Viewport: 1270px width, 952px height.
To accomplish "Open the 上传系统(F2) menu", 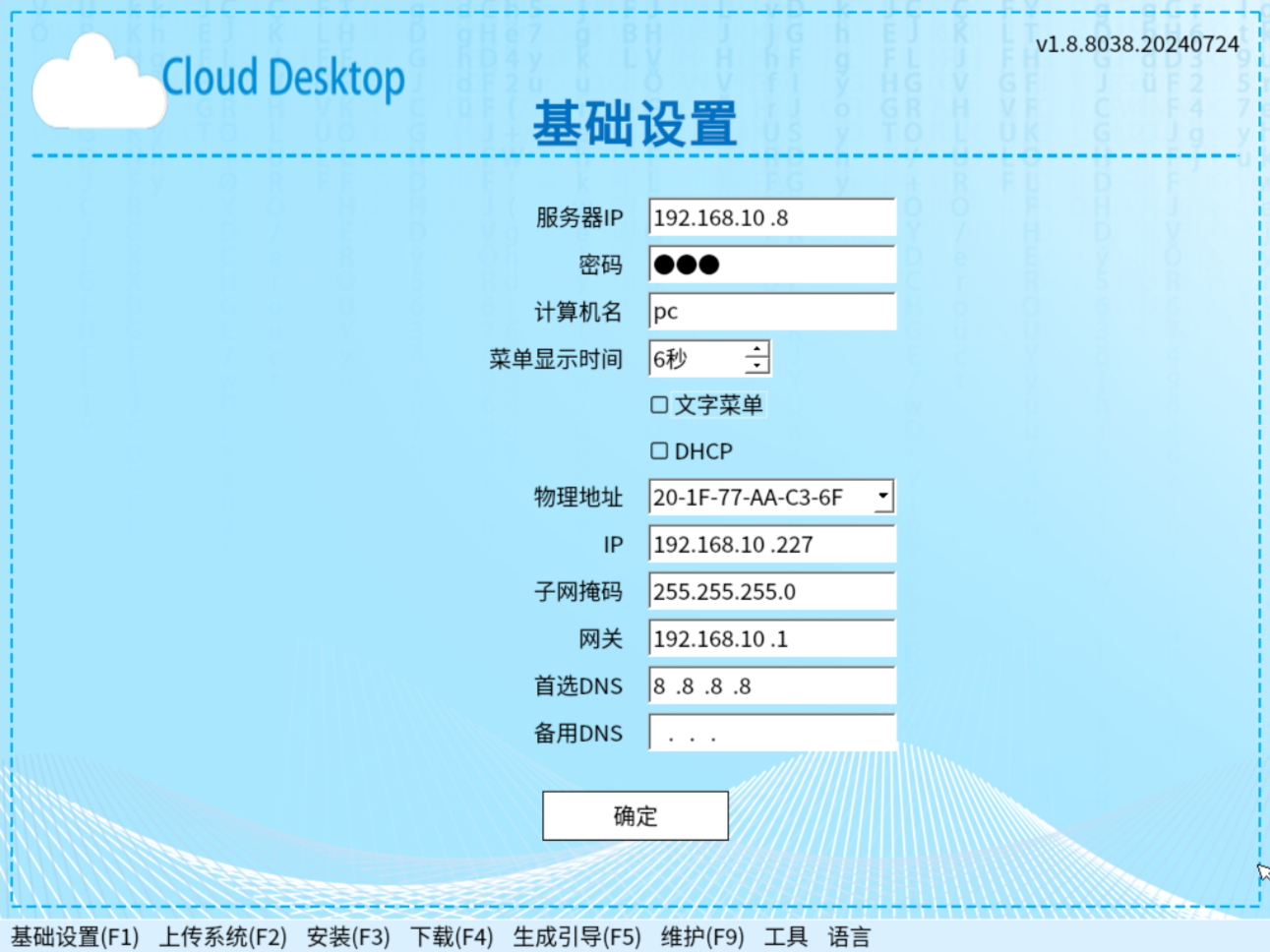I will tap(222, 937).
